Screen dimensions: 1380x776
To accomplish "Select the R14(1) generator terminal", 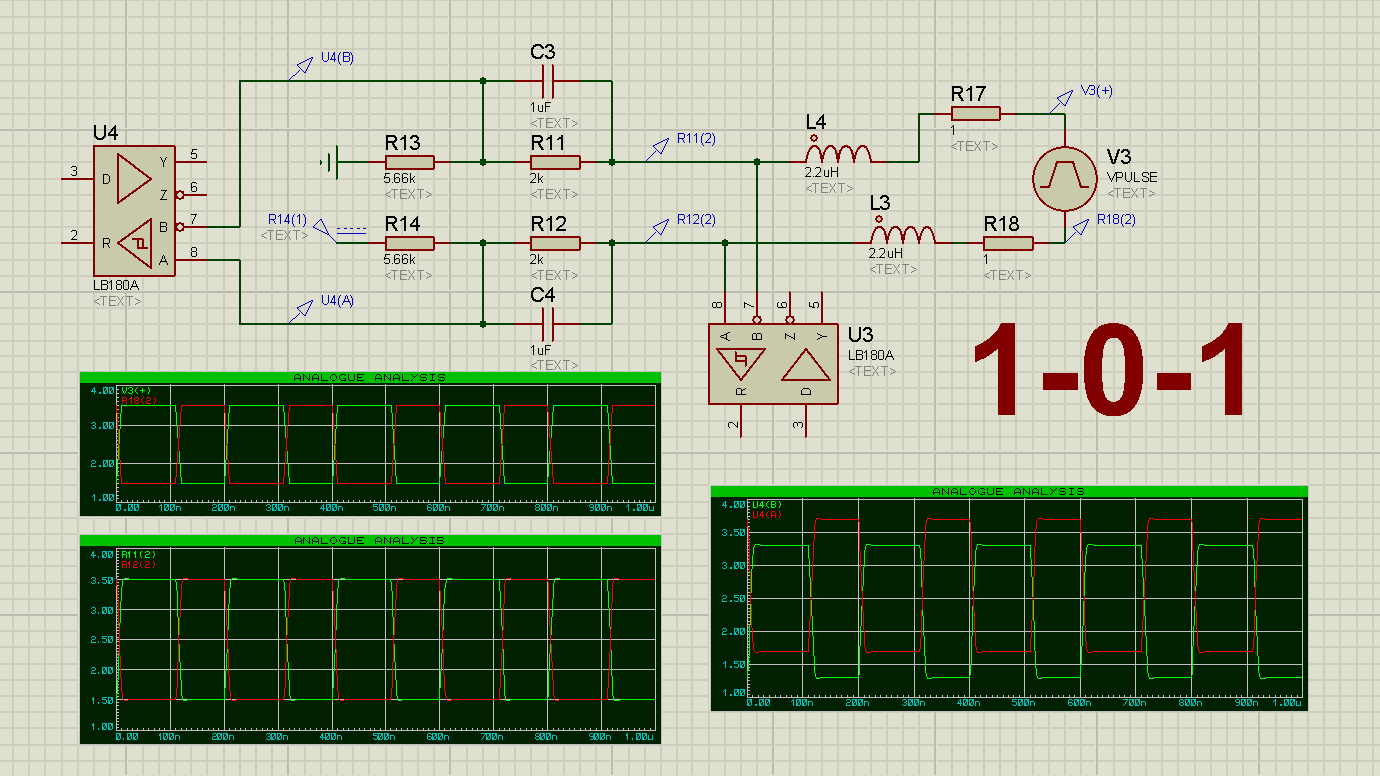I will pos(325,231).
